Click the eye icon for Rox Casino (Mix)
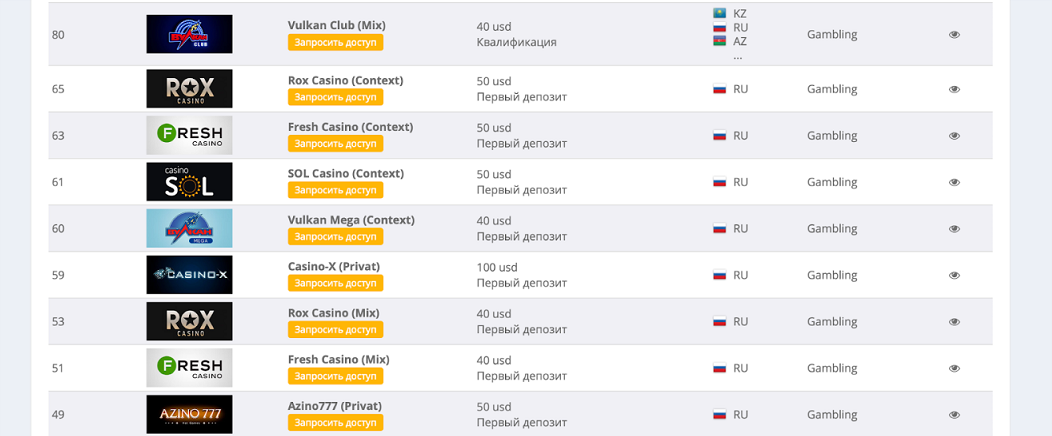 (954, 322)
